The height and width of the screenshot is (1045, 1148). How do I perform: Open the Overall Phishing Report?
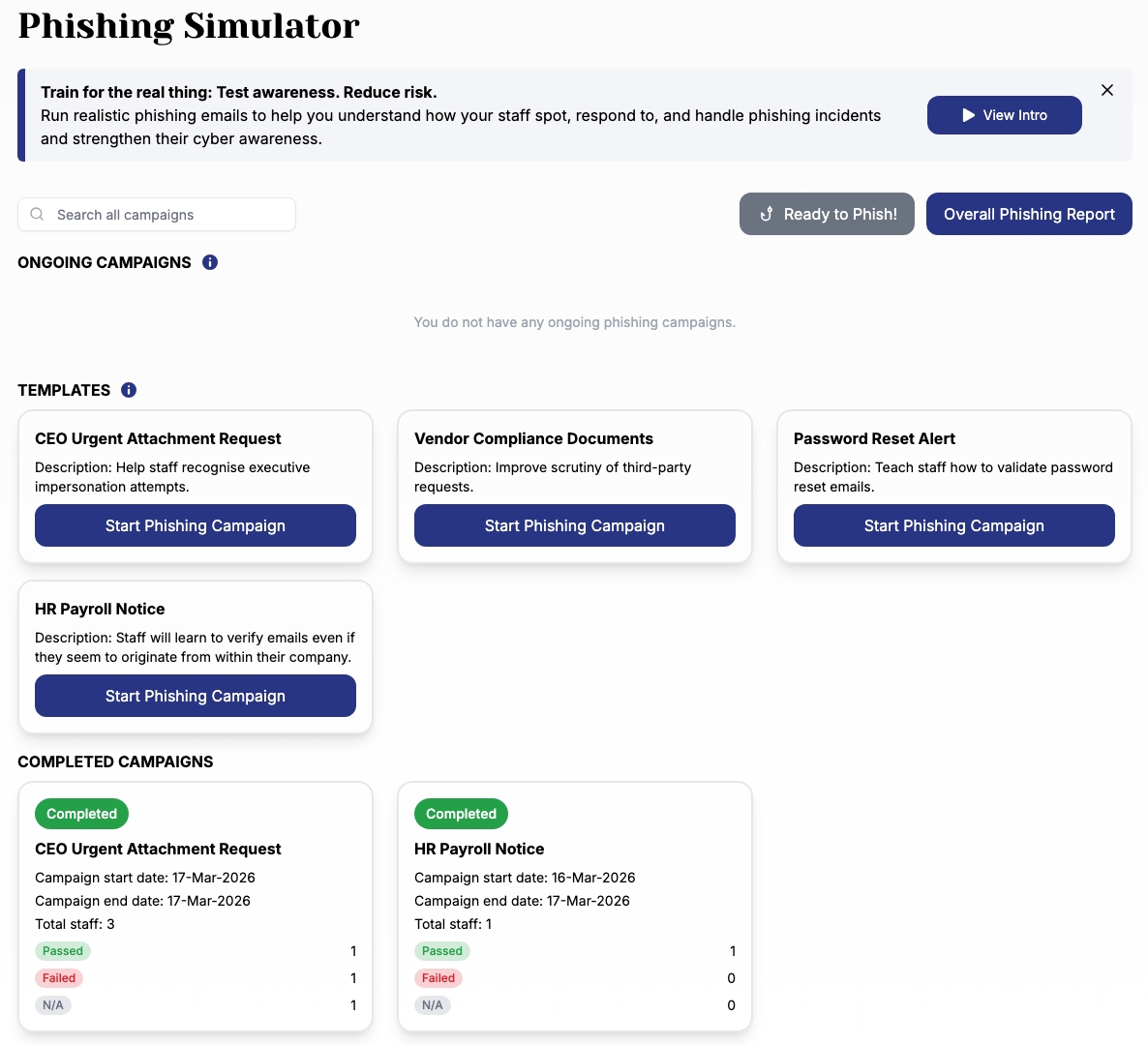coord(1029,214)
